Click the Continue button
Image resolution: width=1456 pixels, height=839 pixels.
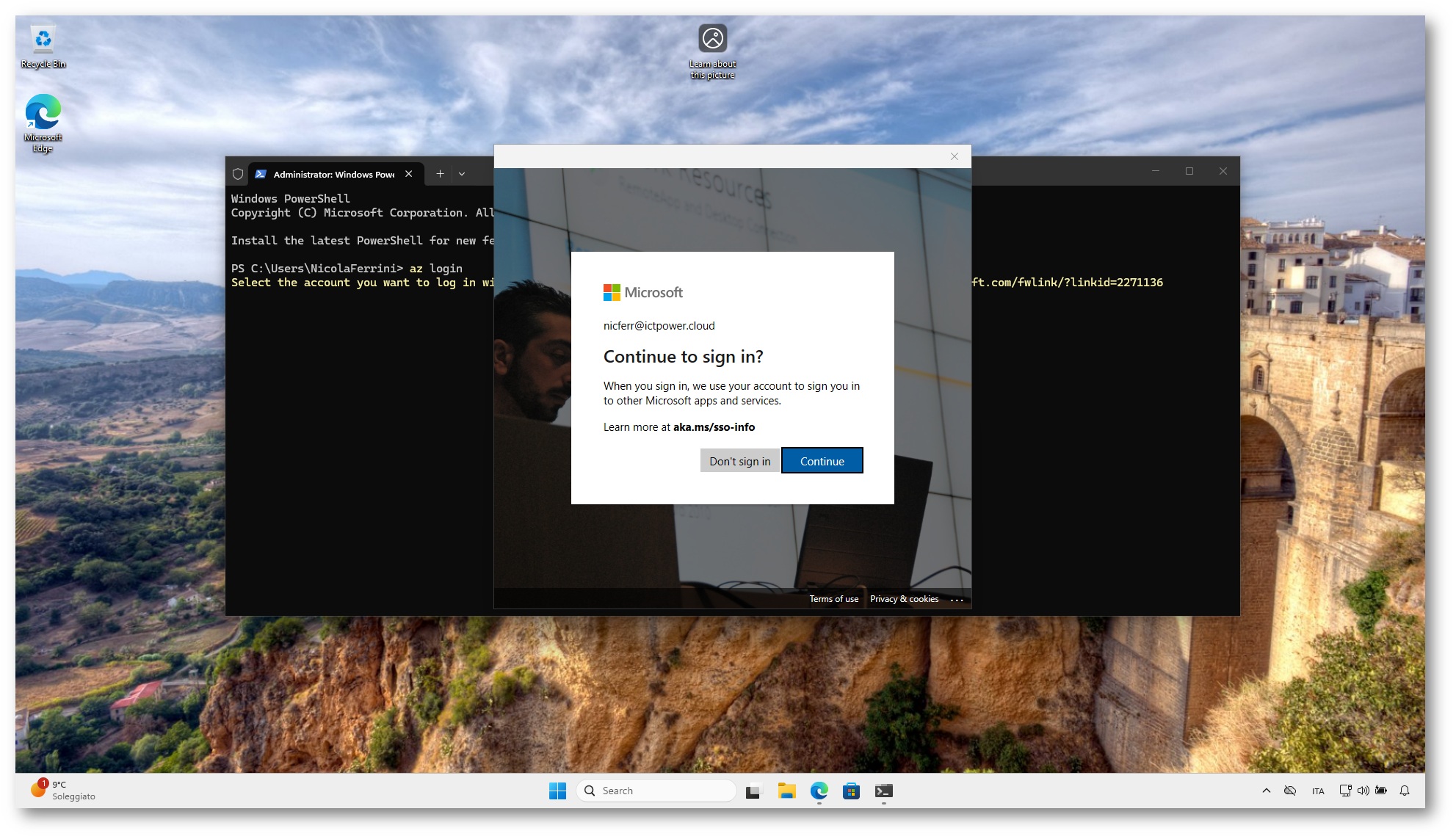[822, 461]
